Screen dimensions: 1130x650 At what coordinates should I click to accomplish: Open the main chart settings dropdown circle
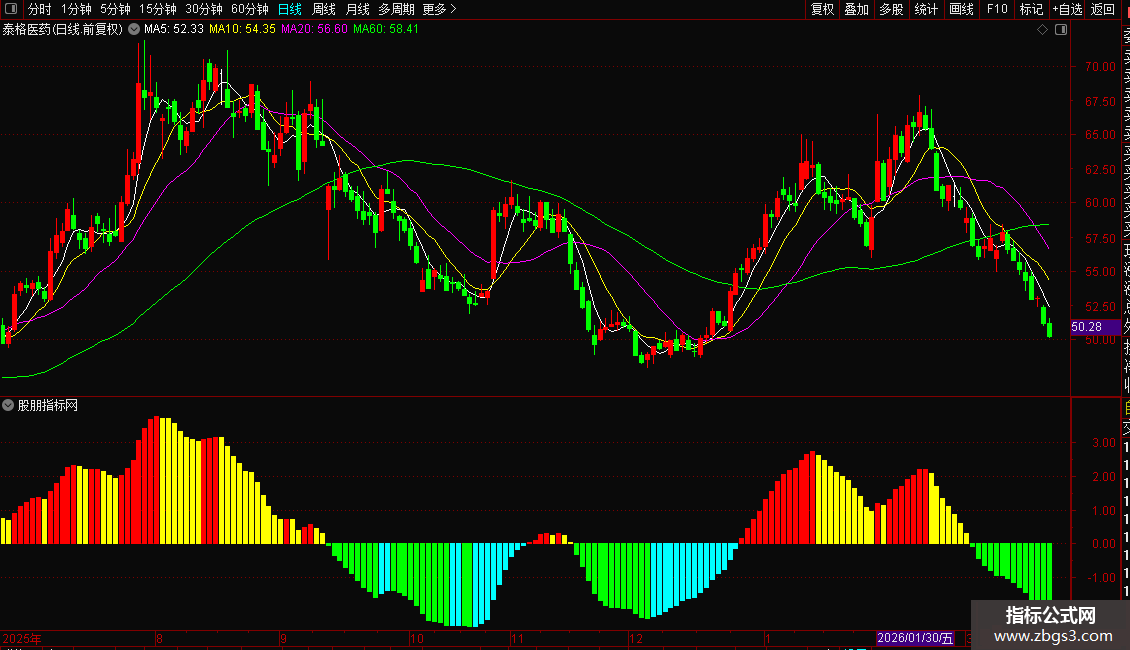pos(134,30)
